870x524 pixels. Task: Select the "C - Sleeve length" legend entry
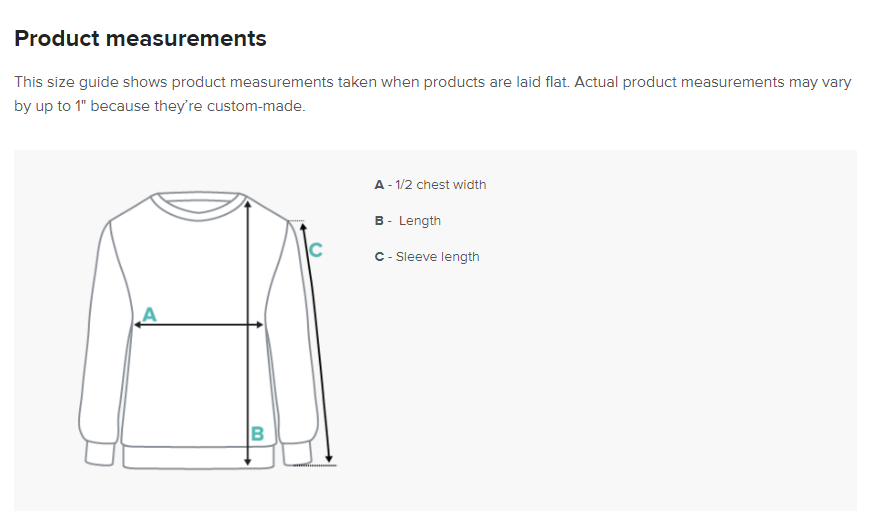pos(427,257)
